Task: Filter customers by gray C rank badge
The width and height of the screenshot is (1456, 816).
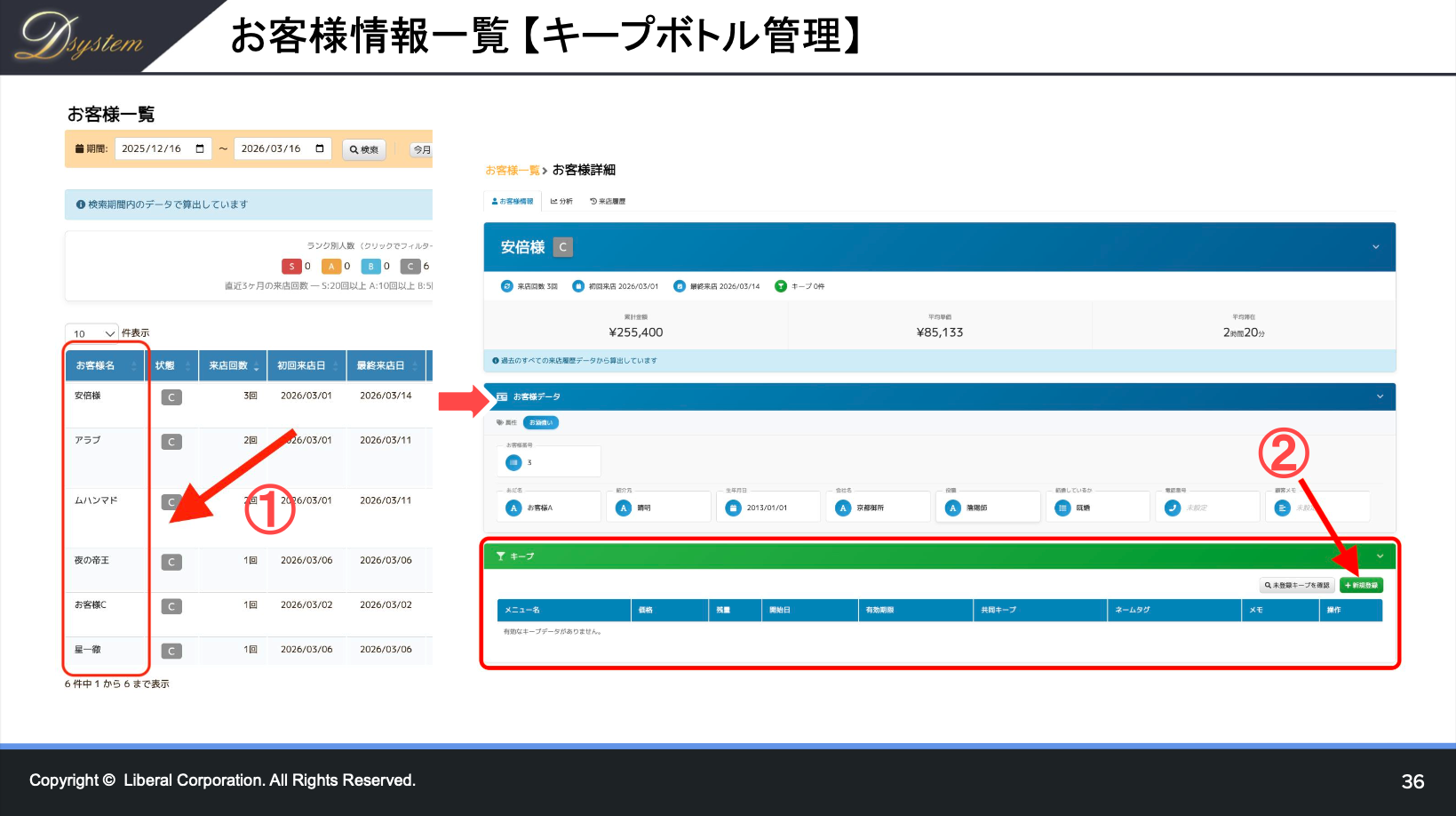Action: [410, 266]
